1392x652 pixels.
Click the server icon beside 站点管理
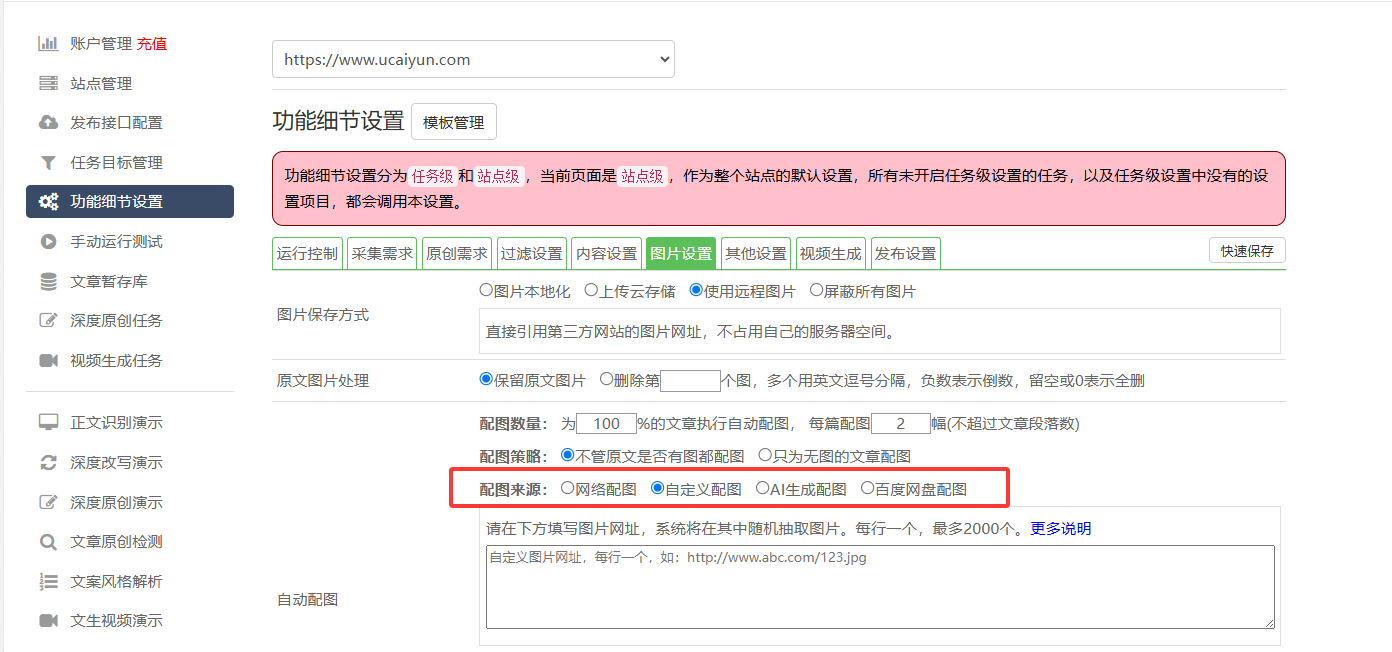(x=48, y=84)
